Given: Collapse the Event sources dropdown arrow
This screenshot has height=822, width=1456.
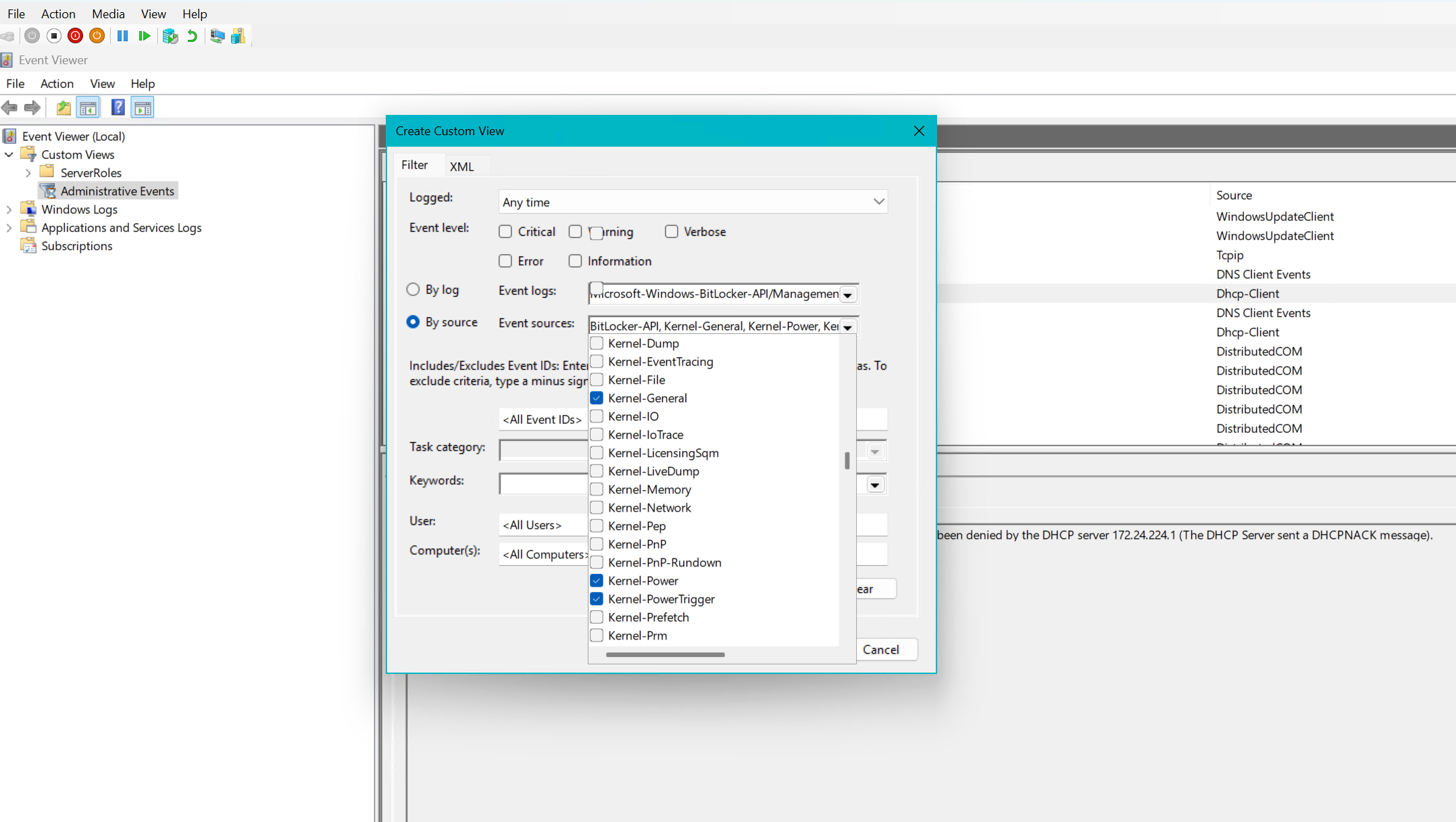Looking at the screenshot, I should point(848,327).
